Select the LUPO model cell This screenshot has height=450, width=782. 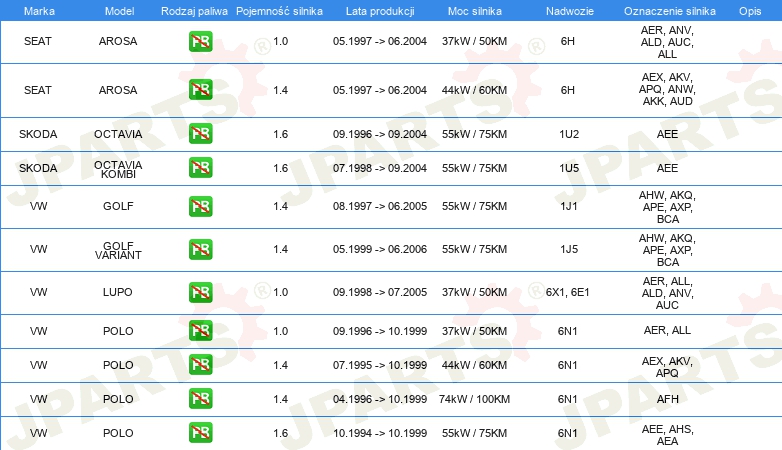118,292
